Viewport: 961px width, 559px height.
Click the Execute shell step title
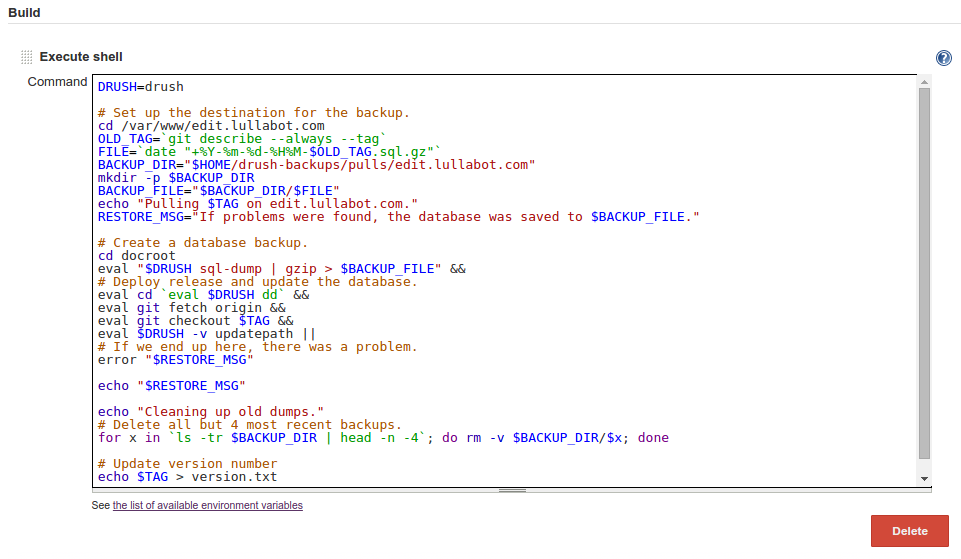(81, 57)
